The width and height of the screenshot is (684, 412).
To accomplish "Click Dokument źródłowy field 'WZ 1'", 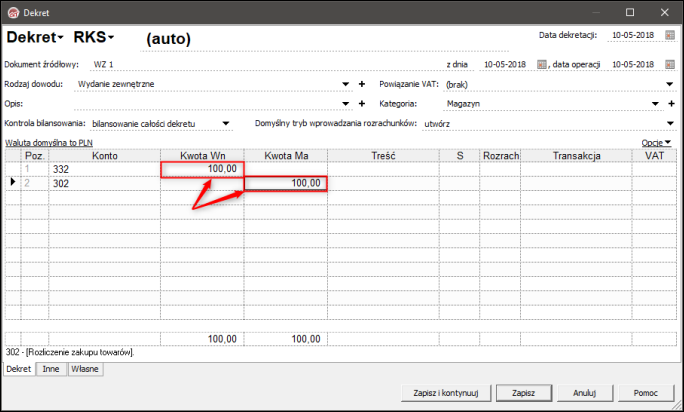I will (x=266, y=64).
